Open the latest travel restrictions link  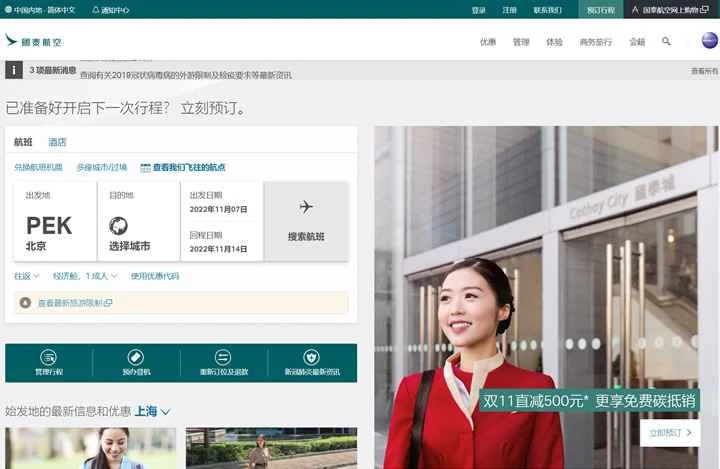(75, 303)
